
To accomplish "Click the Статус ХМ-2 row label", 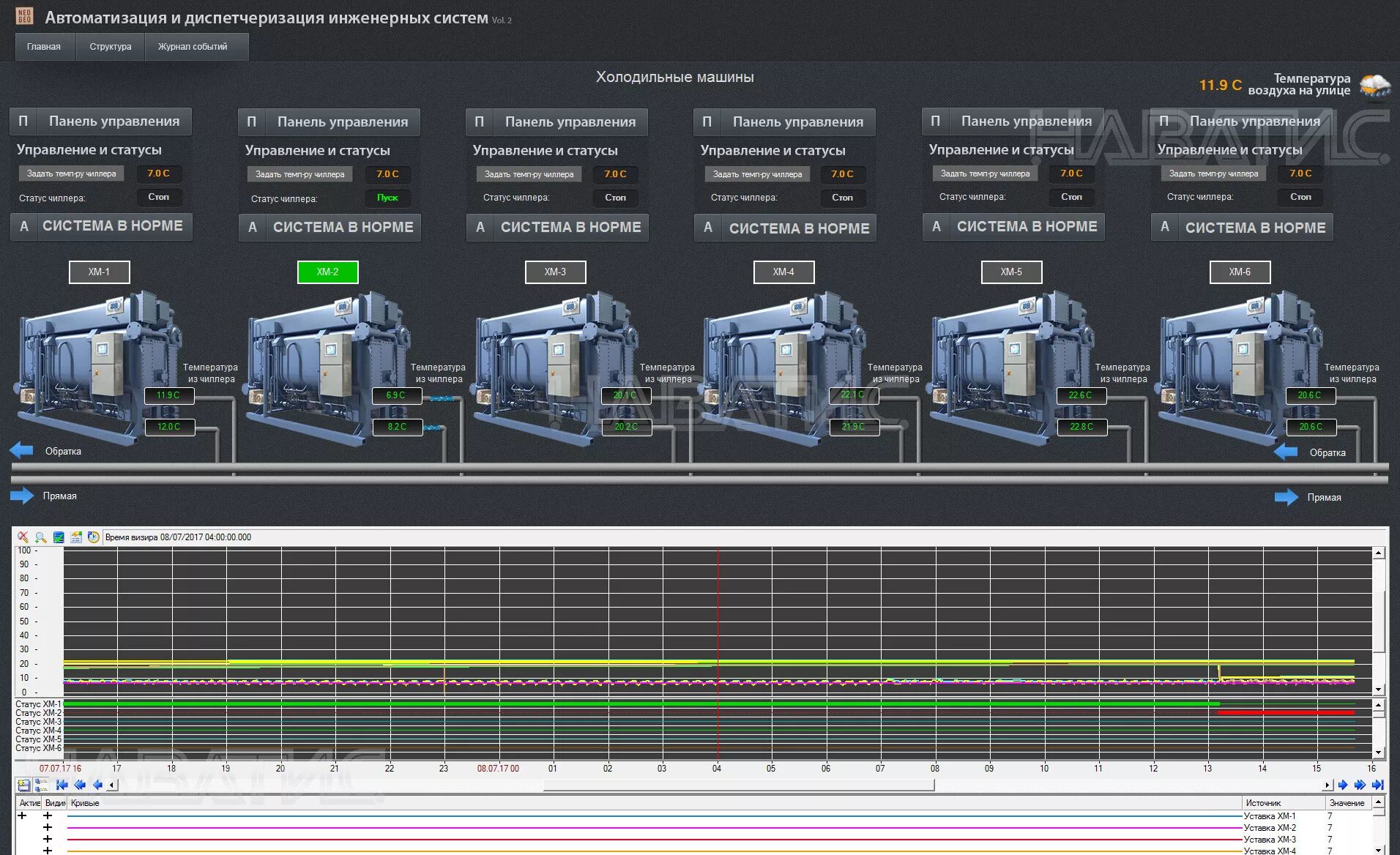I will point(38,713).
